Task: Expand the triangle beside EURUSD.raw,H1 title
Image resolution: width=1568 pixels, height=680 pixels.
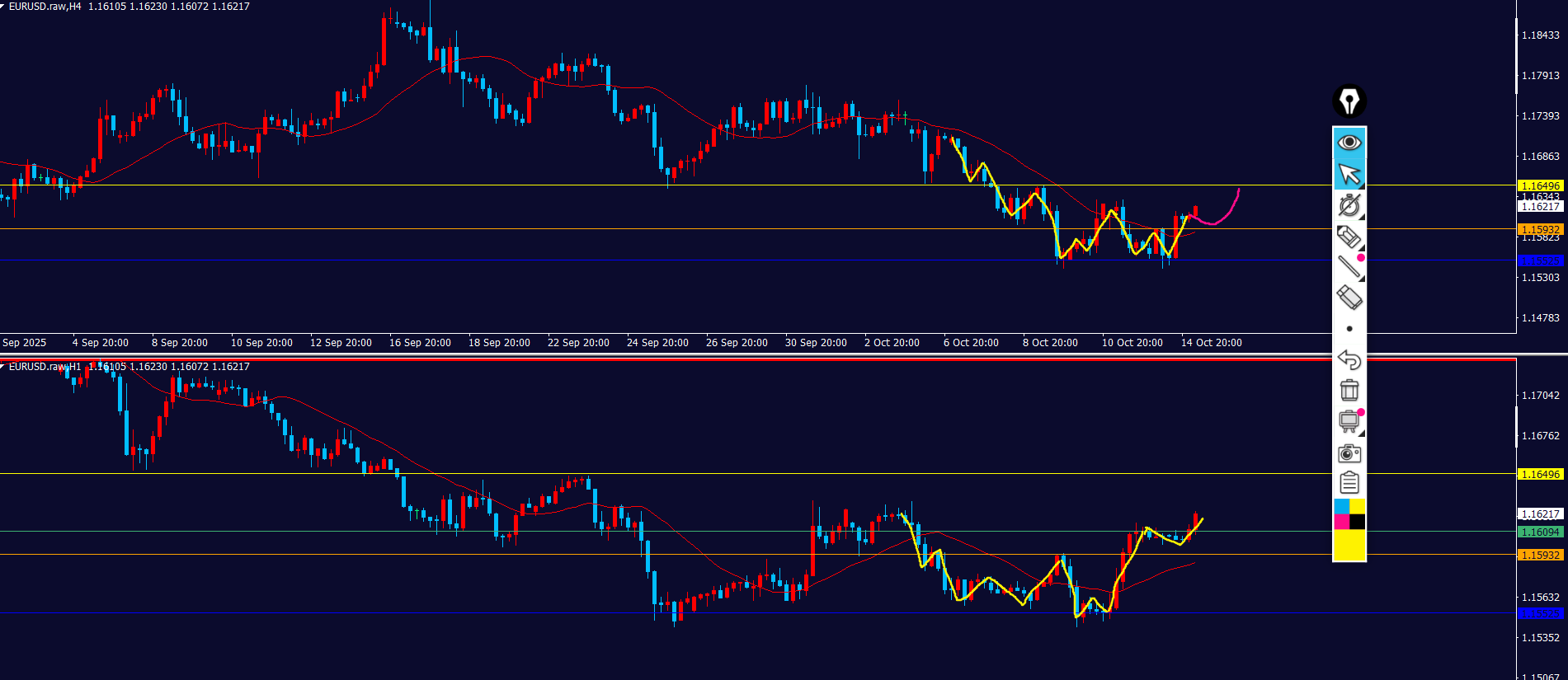Action: click(x=3, y=366)
